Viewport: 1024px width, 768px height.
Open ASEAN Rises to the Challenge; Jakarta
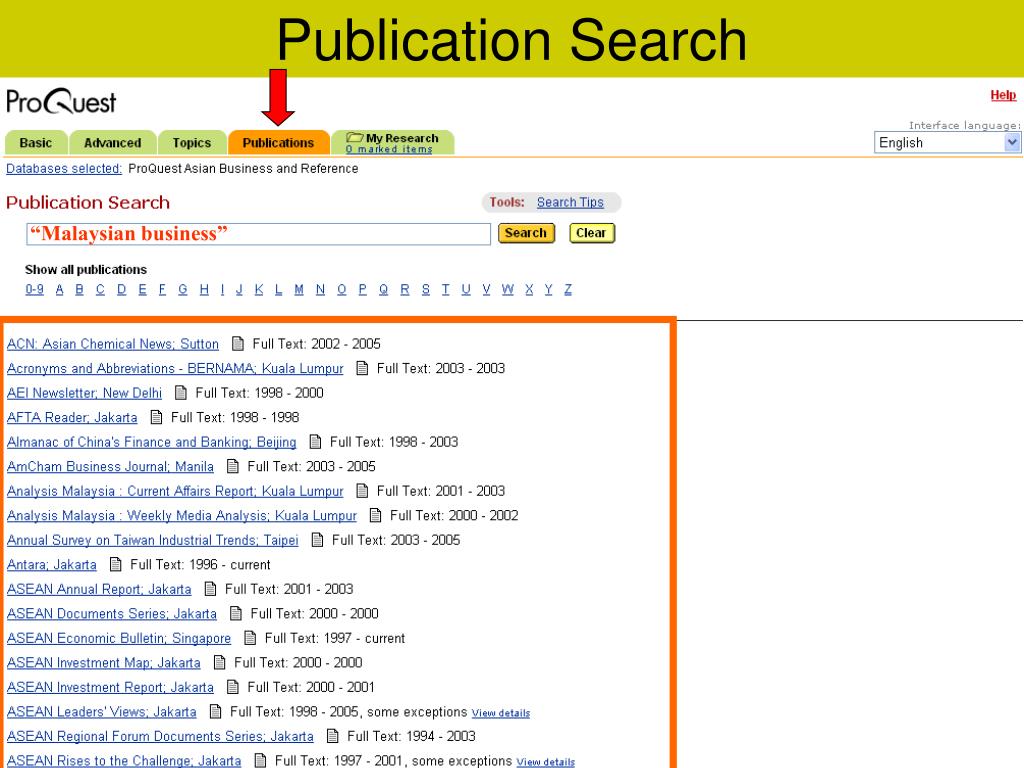click(124, 761)
